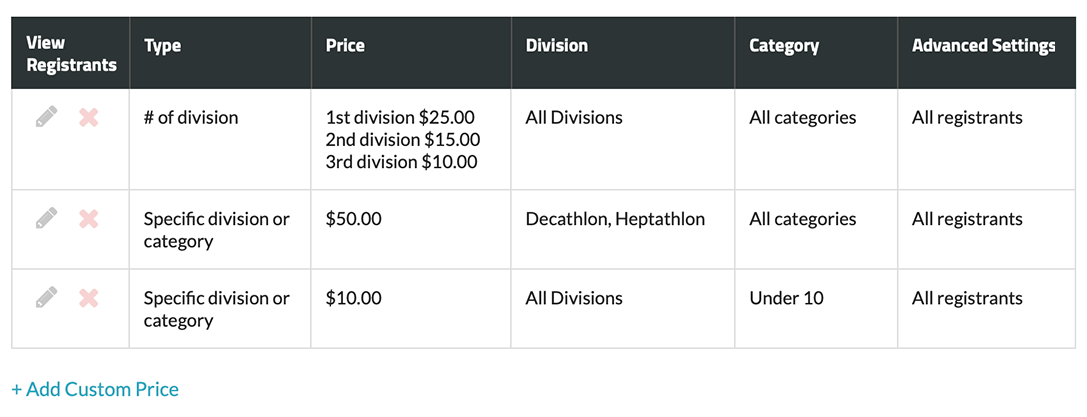
Task: Click the 'View Registrants' column header
Action: (70, 54)
